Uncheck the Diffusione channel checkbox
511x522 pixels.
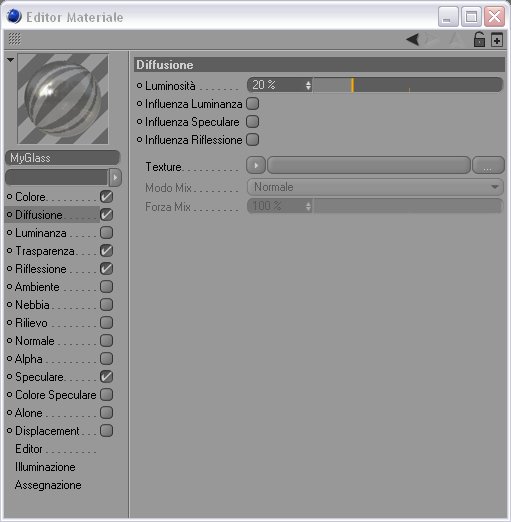107,215
